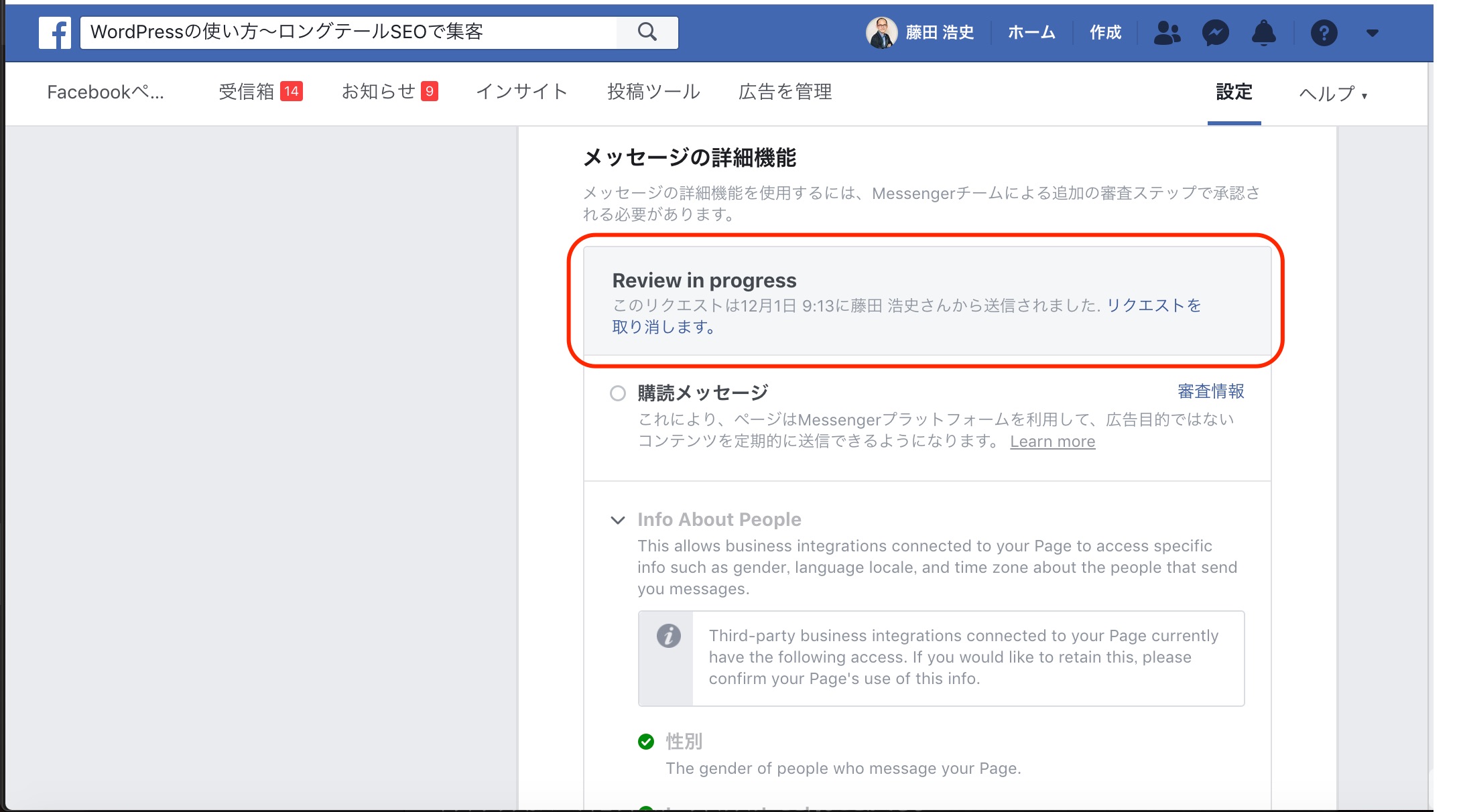This screenshot has width=1461, height=812.
Task: Open the quick help question mark icon
Action: coord(1324,32)
